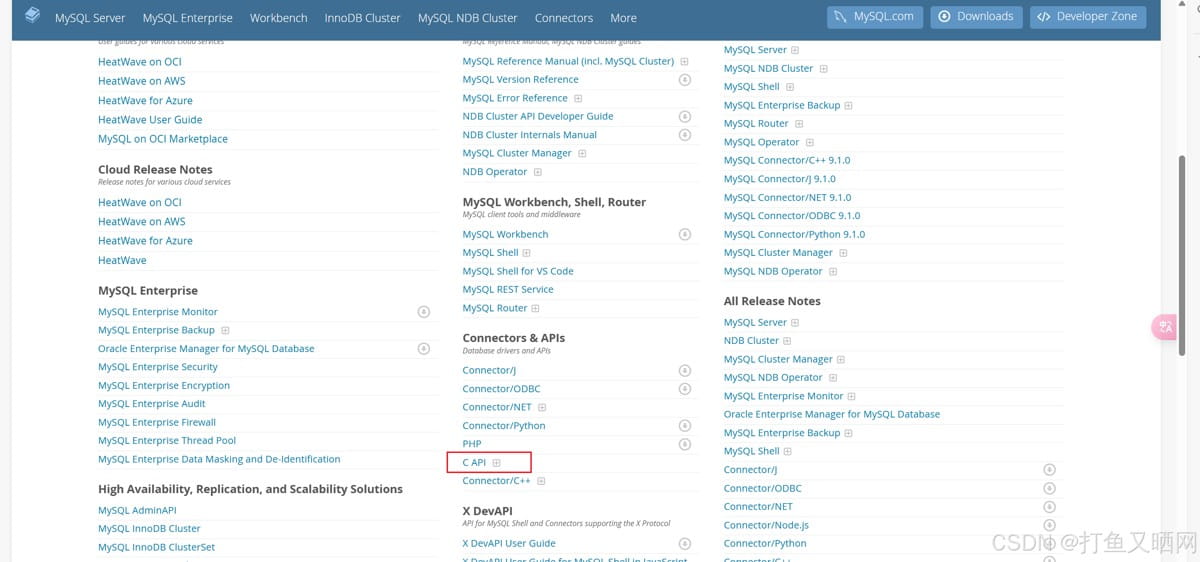Screen dimensions: 1200x562
Task: Expand NDB Operator under reference manuals
Action: pos(538,172)
